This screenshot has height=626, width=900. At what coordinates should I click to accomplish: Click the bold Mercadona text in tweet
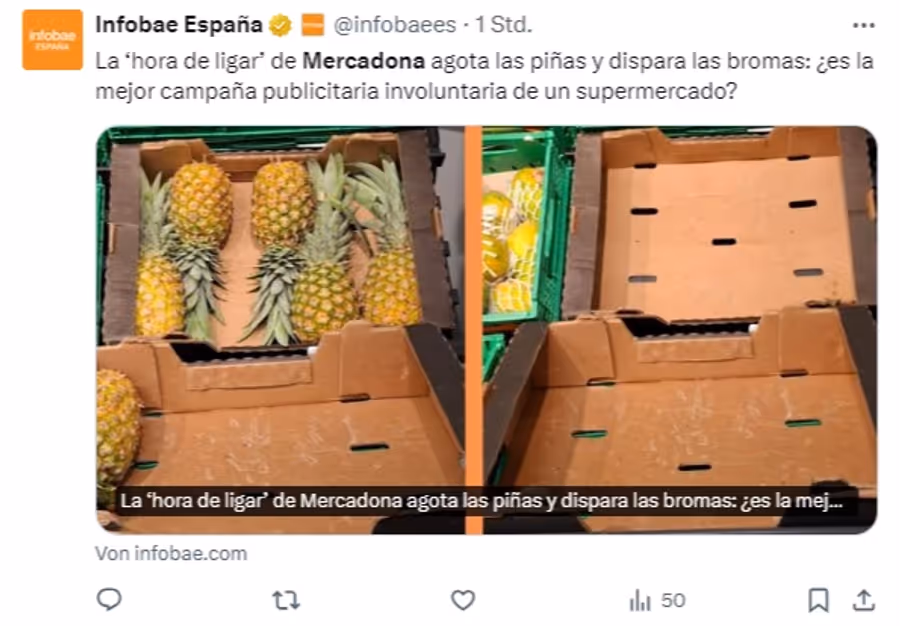(364, 61)
